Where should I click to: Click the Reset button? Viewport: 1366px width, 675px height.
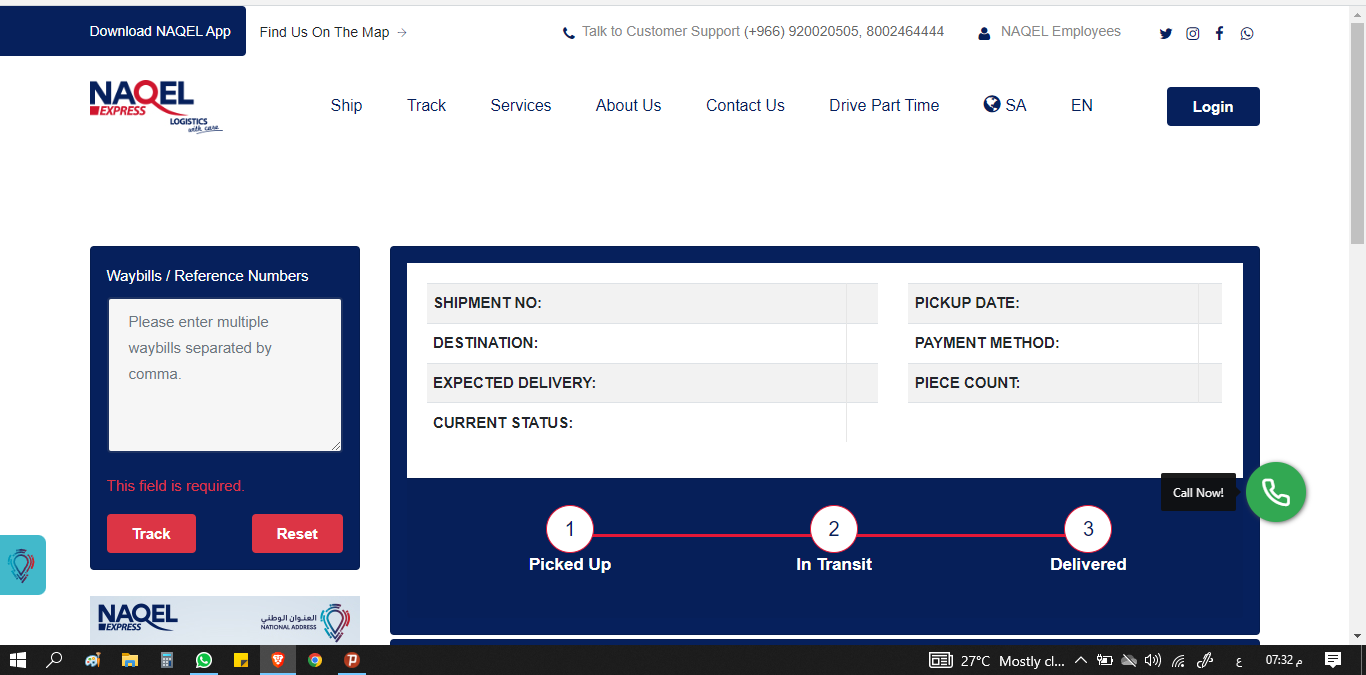297,533
